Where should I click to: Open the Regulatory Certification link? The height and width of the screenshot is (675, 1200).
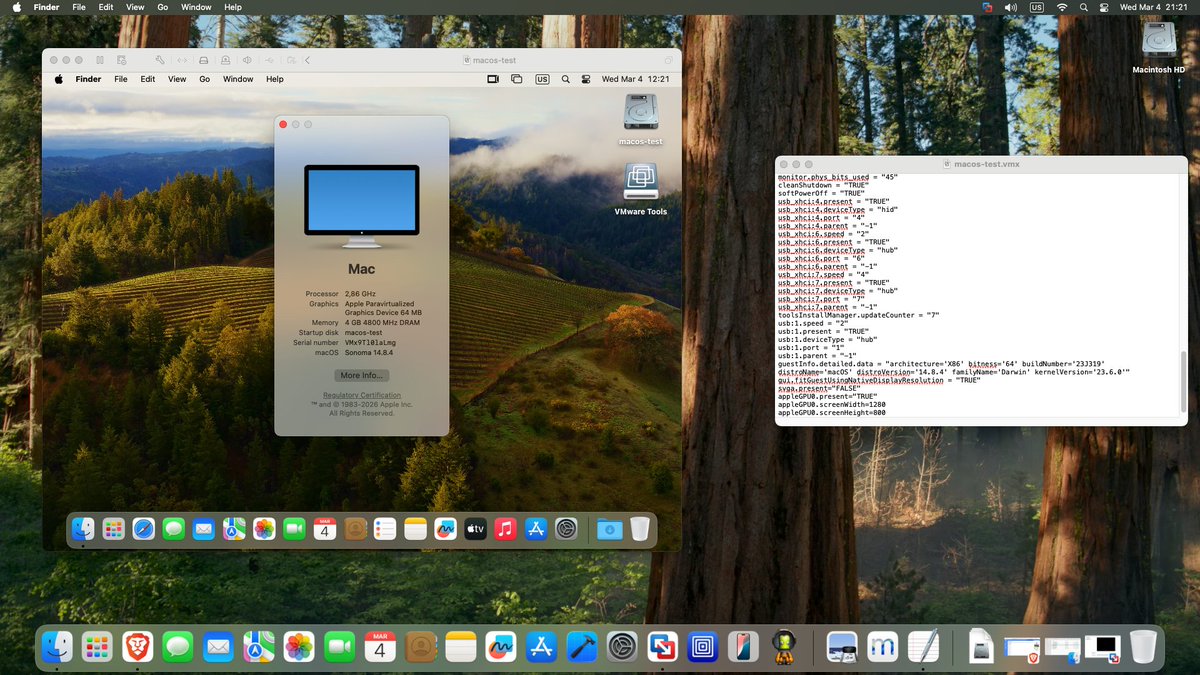click(361, 395)
